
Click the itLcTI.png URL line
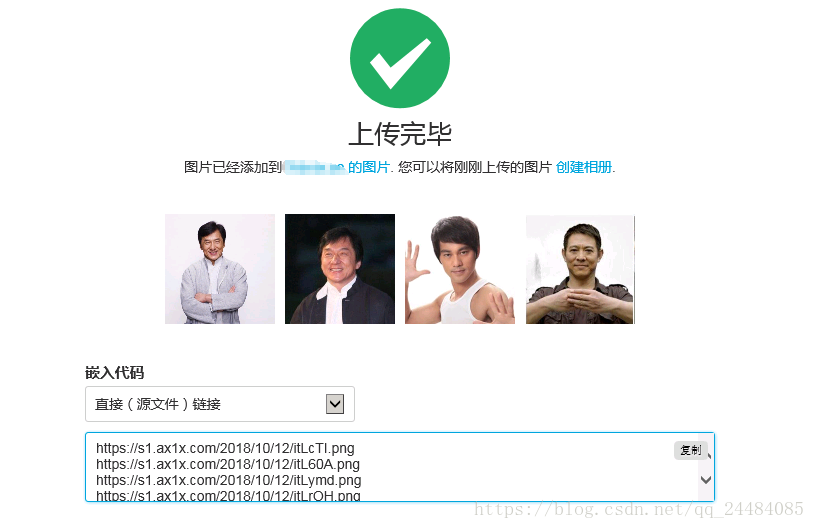click(225, 448)
